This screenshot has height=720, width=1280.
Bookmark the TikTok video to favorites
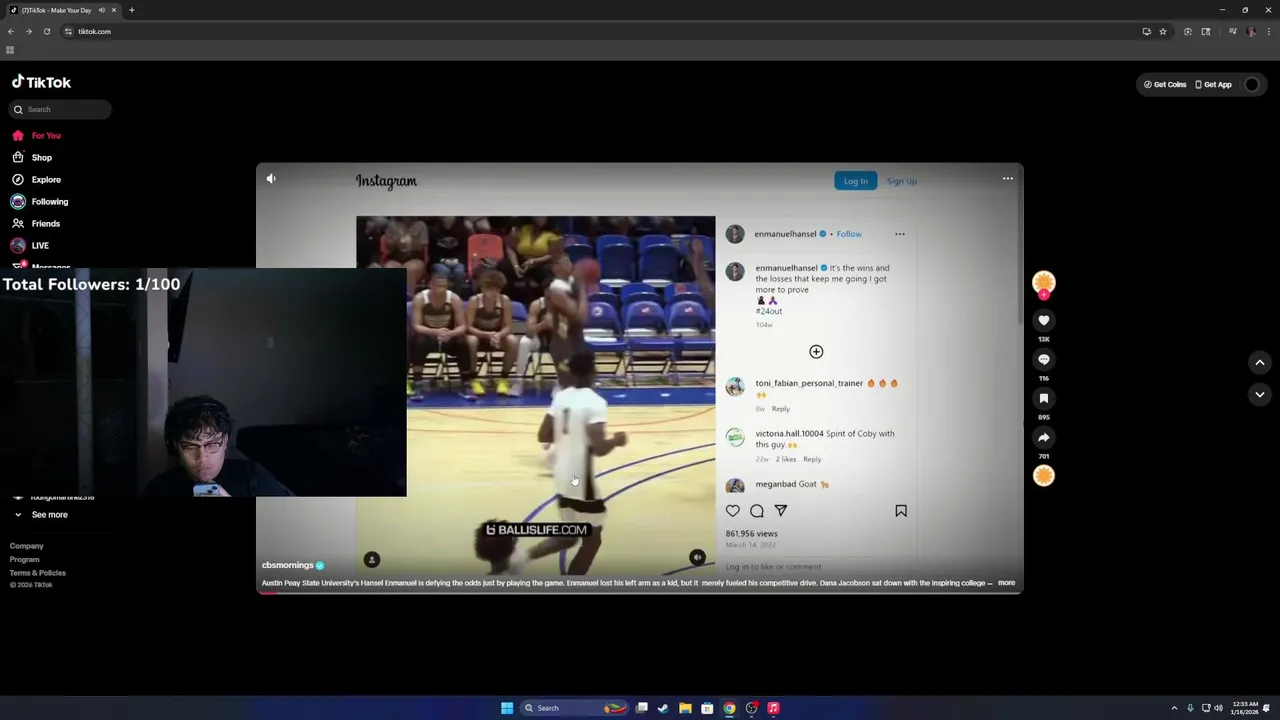click(x=1044, y=398)
